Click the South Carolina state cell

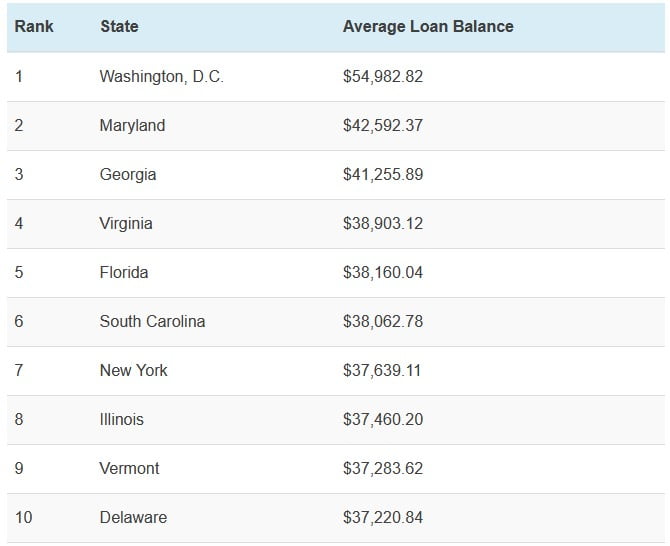click(152, 321)
